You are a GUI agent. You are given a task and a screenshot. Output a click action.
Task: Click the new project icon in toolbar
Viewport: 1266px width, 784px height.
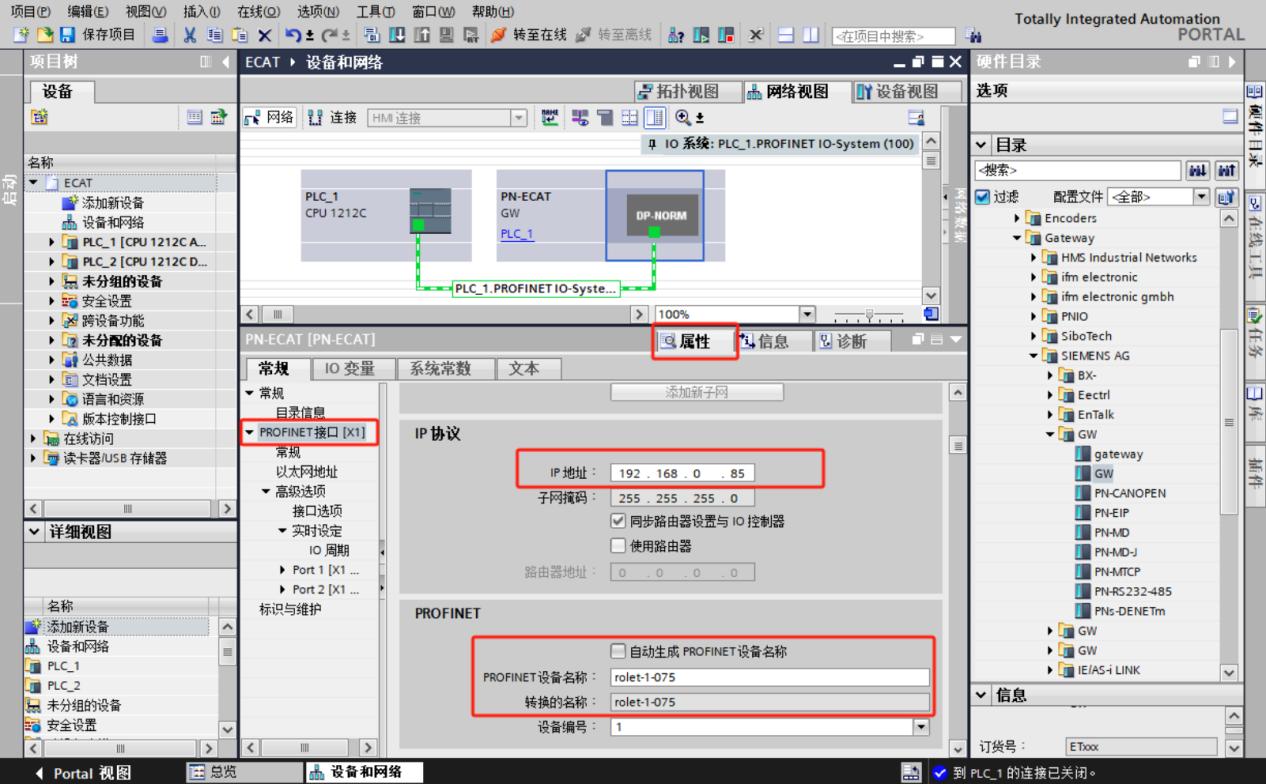(x=21, y=36)
